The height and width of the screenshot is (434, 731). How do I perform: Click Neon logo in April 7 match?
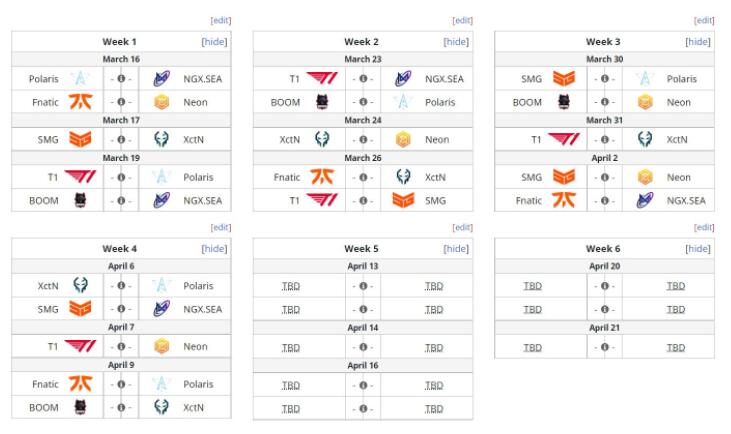161,346
